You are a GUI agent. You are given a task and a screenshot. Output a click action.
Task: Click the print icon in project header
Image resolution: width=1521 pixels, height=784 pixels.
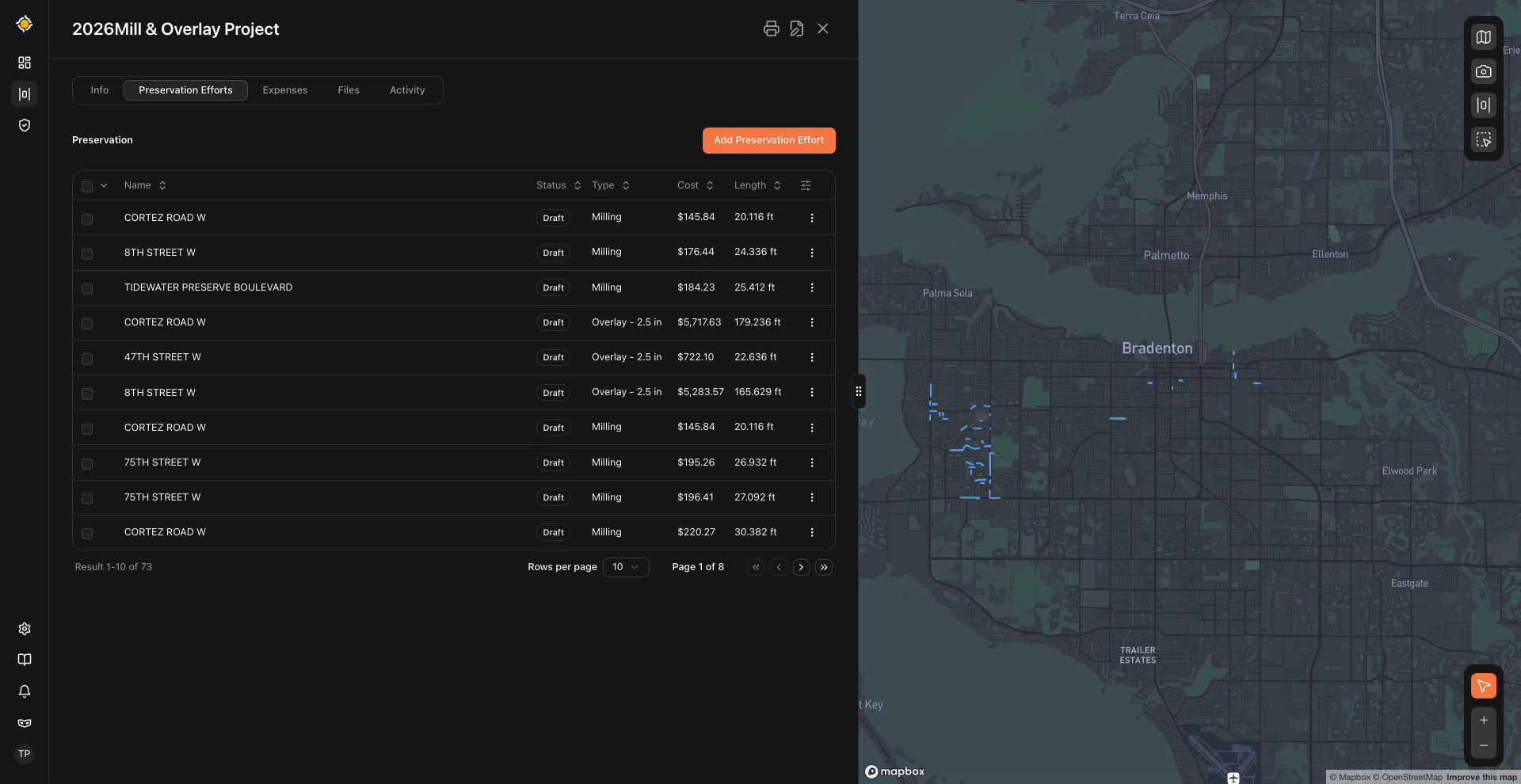[771, 29]
